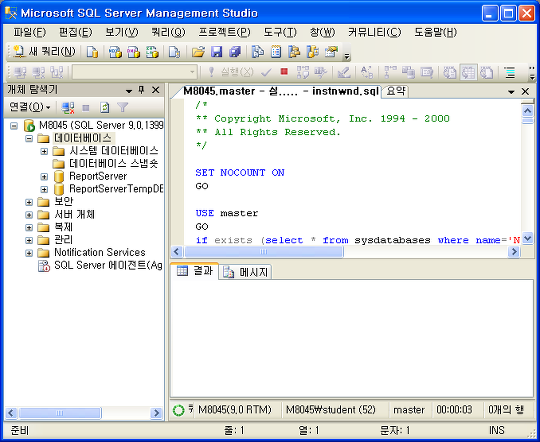This screenshot has height=442, width=540.
Task: Open the Template Explorer icon
Action: (x=313, y=52)
